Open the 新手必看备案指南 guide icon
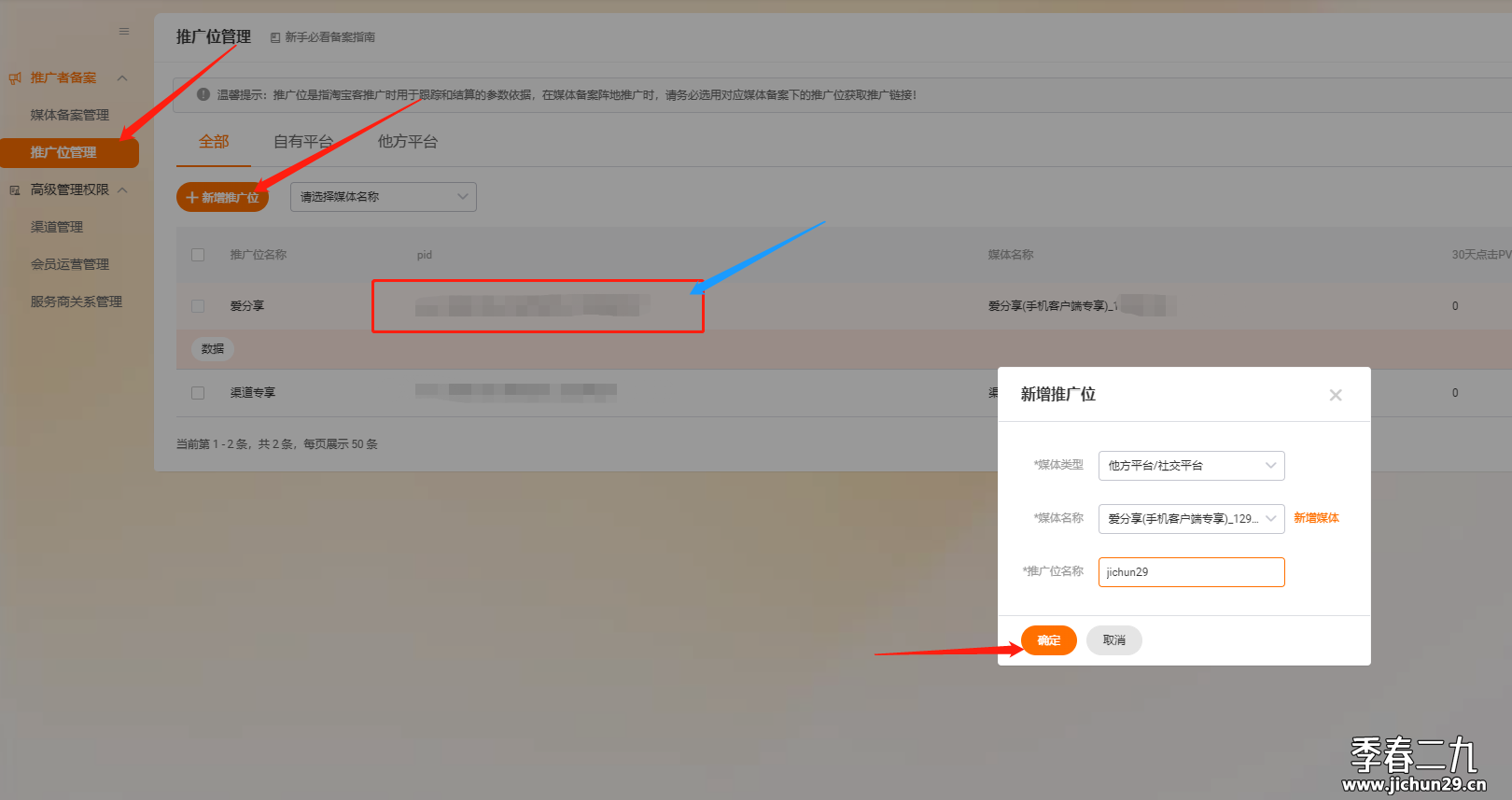This screenshot has width=1512, height=800. (x=275, y=38)
